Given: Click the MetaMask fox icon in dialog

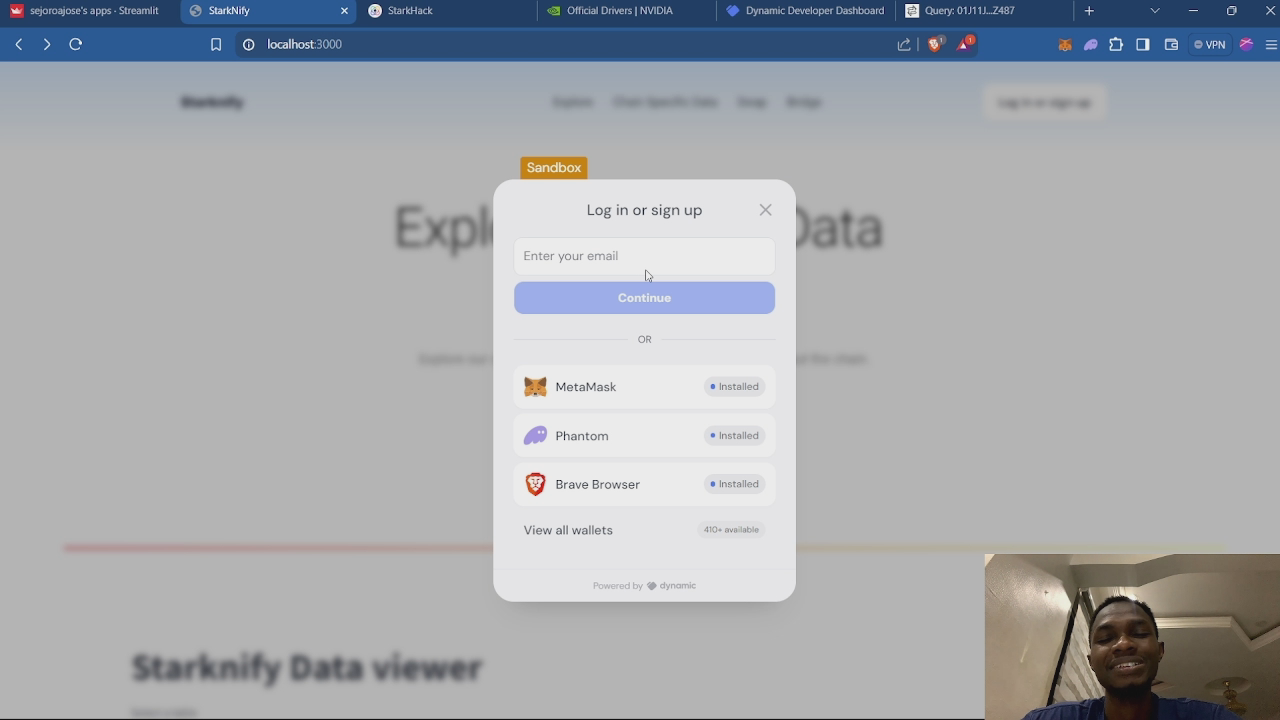Looking at the screenshot, I should tap(535, 387).
